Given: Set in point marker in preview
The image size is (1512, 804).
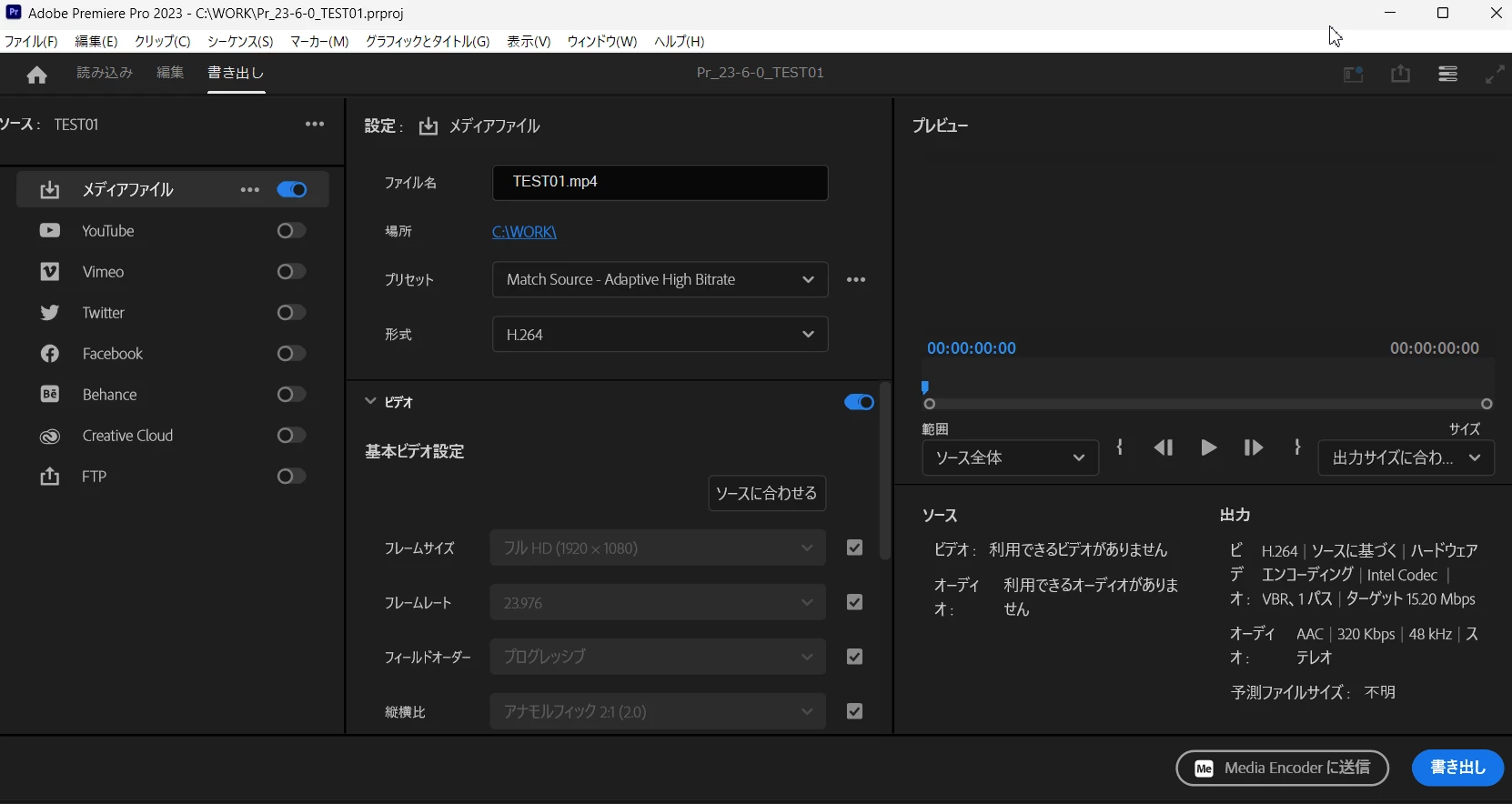Looking at the screenshot, I should 1120,447.
